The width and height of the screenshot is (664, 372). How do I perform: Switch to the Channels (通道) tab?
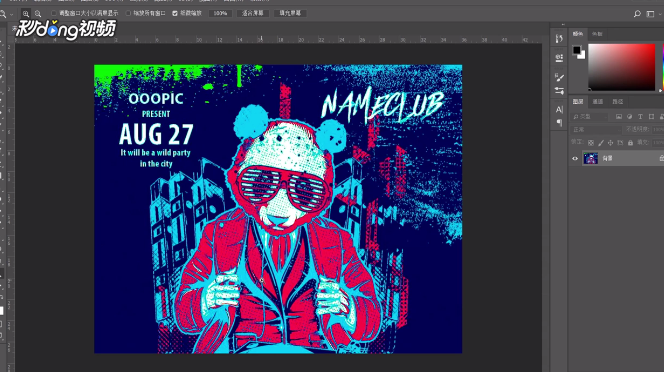coord(598,102)
